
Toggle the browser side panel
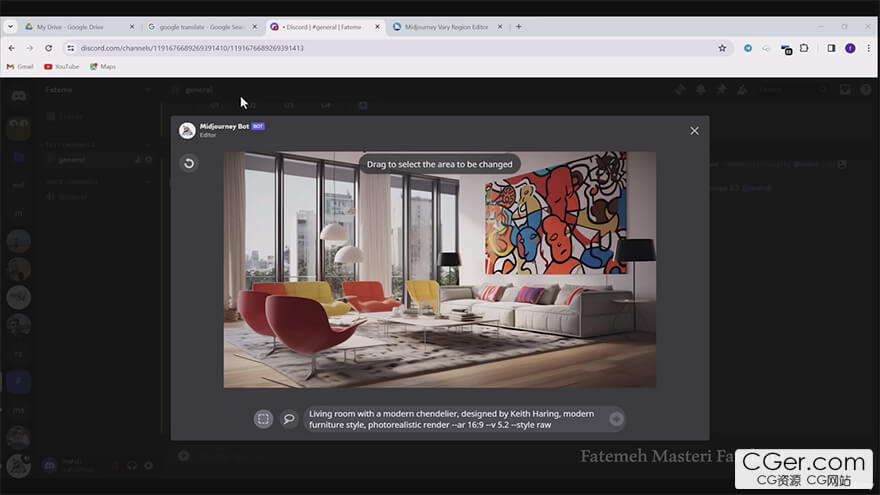[x=830, y=48]
